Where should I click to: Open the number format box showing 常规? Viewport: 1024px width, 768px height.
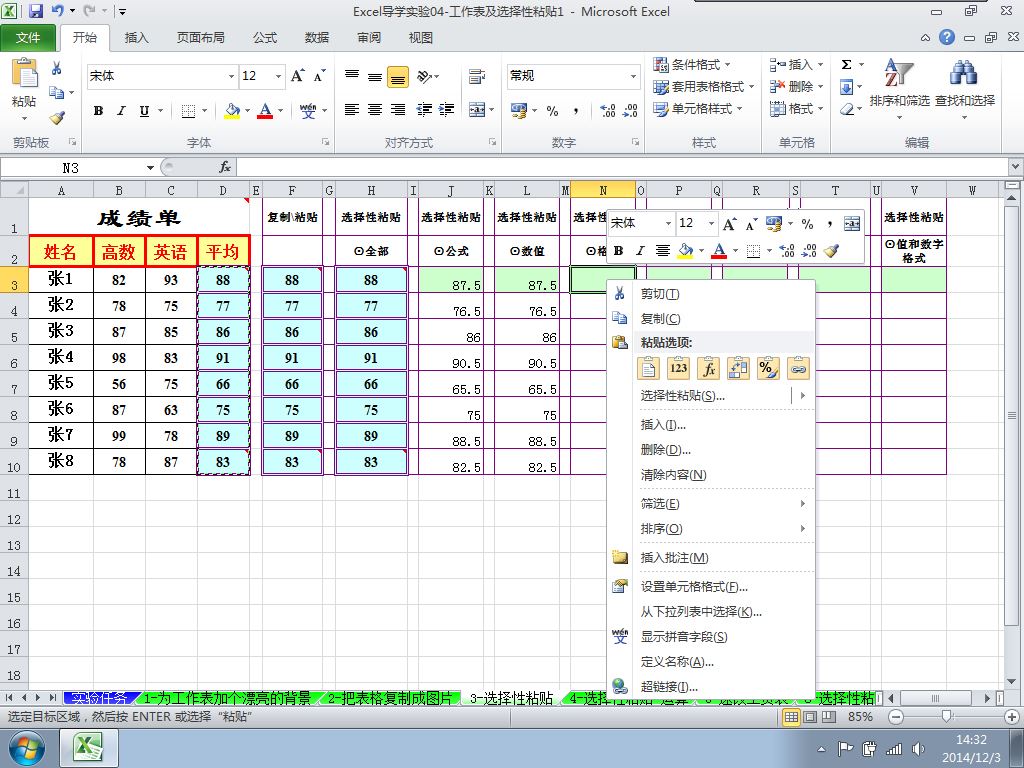tap(573, 76)
